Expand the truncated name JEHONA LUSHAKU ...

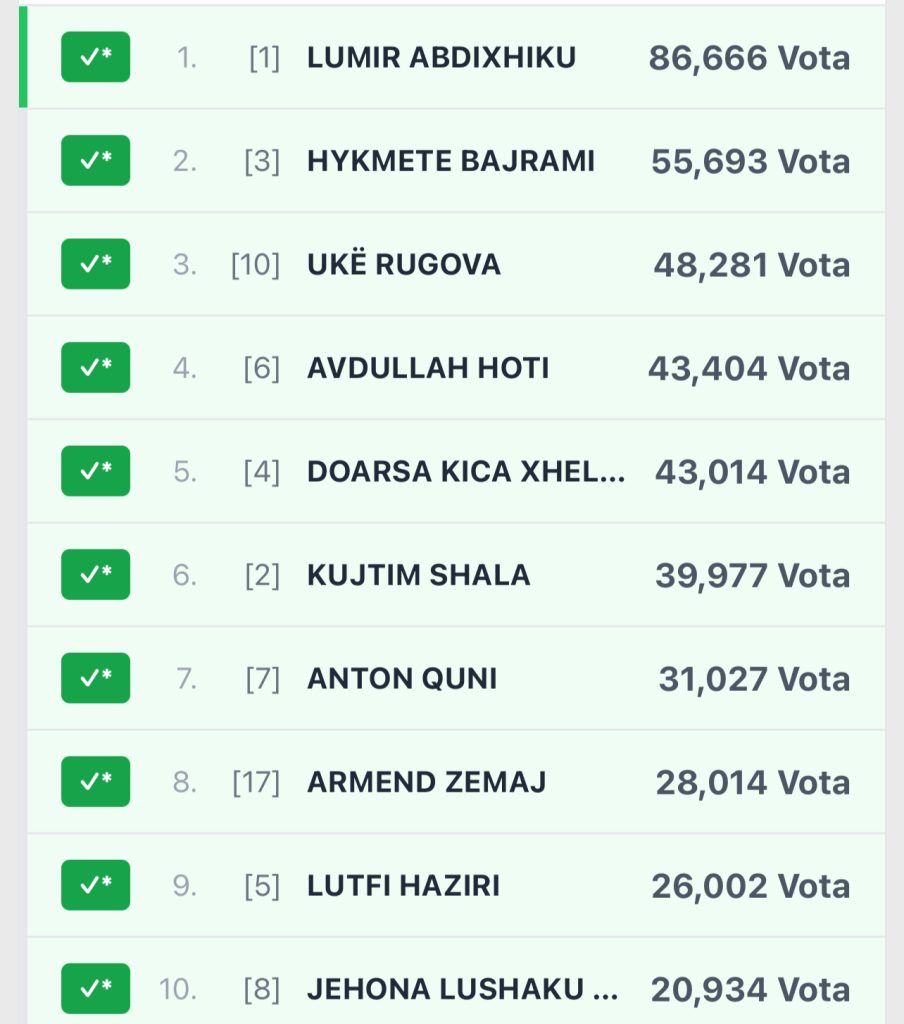click(x=462, y=989)
